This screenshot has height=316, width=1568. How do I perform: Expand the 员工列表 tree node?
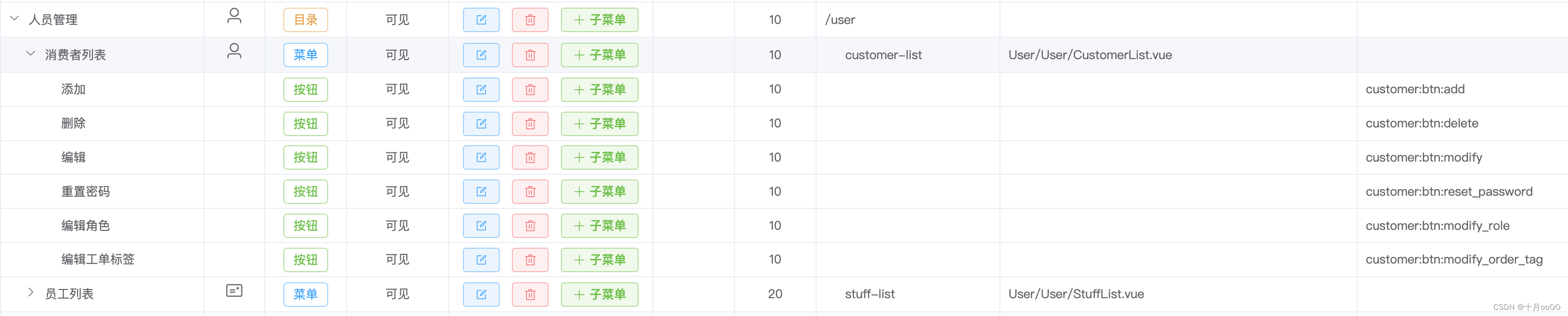coord(31,293)
